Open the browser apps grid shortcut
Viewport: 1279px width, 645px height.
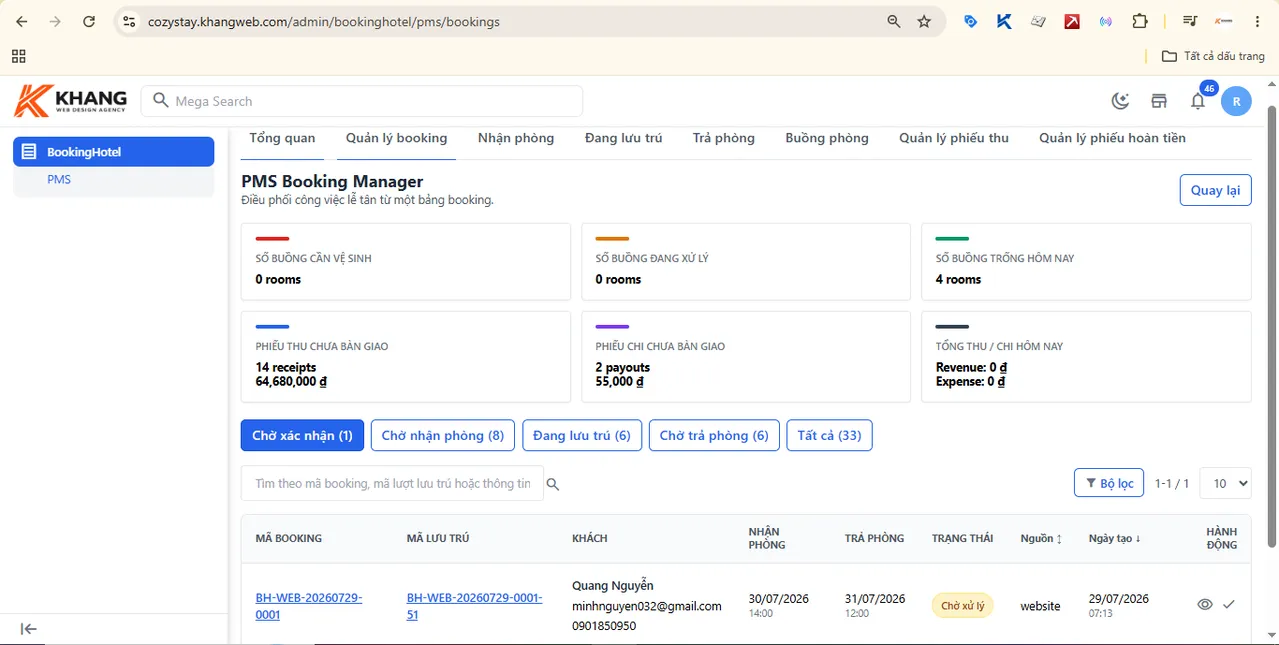19,56
